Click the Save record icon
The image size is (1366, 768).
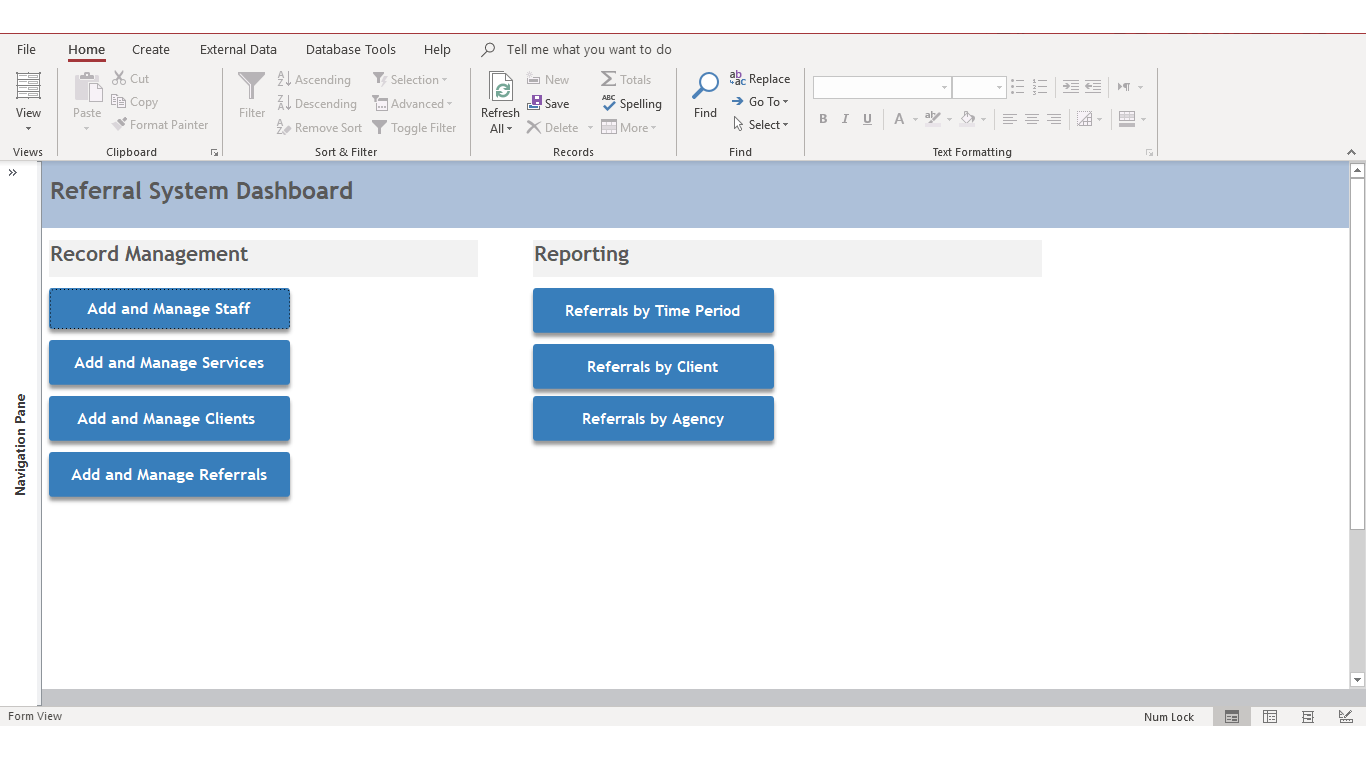click(536, 103)
